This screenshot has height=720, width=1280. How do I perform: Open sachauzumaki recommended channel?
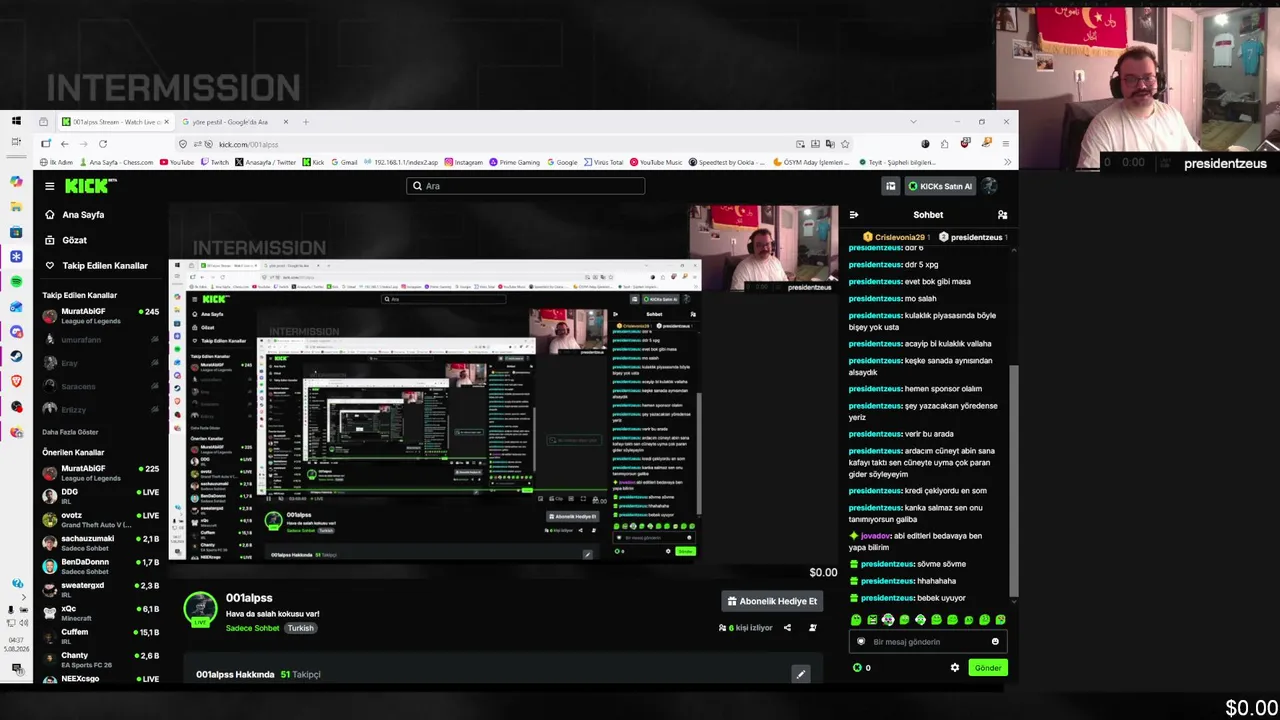click(x=100, y=542)
